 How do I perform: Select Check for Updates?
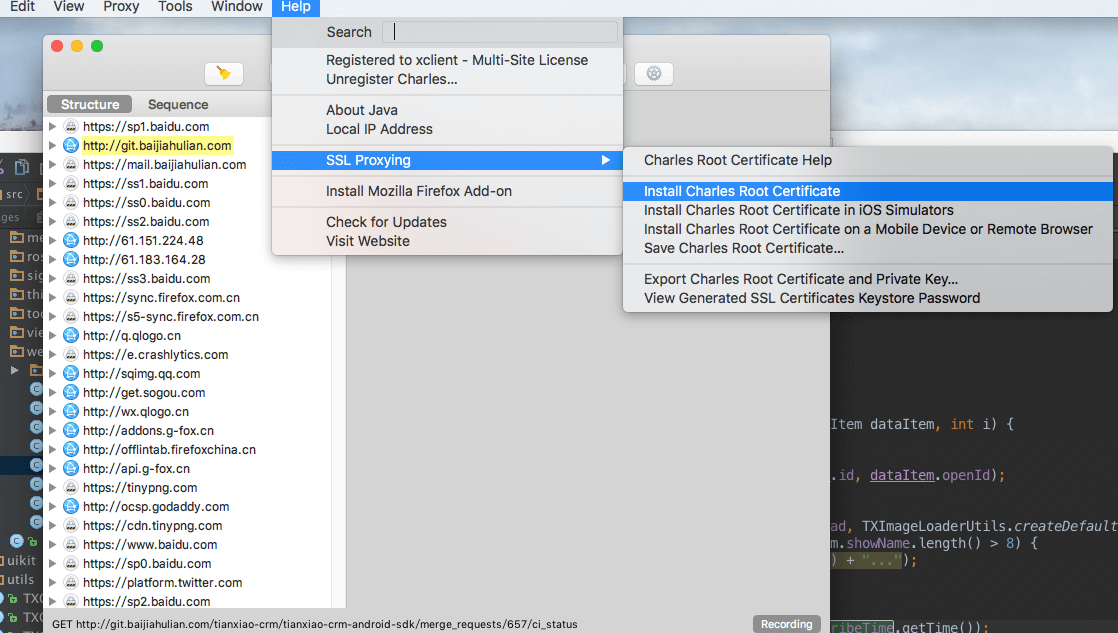point(447,222)
